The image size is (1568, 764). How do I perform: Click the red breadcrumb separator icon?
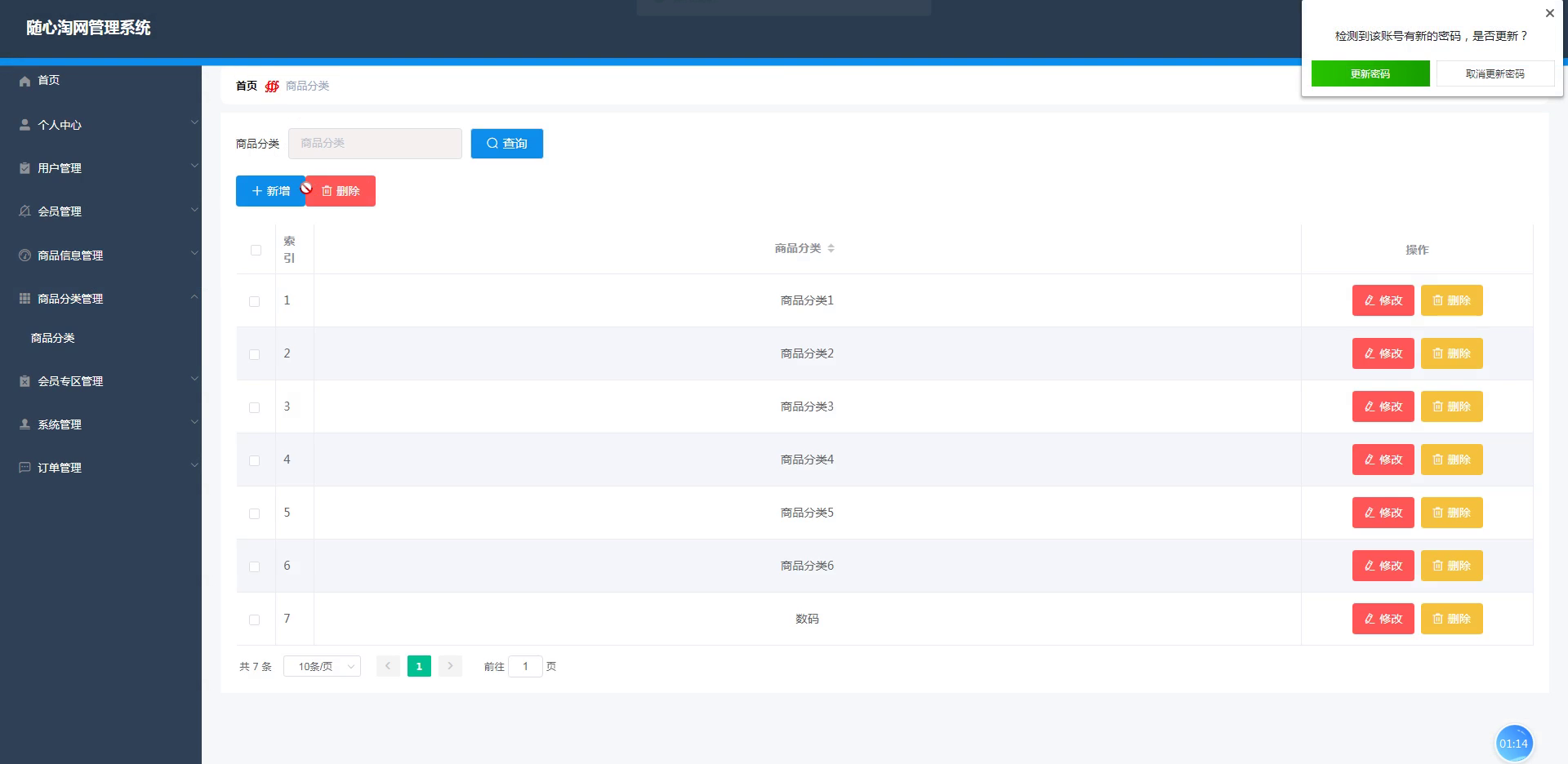[272, 86]
